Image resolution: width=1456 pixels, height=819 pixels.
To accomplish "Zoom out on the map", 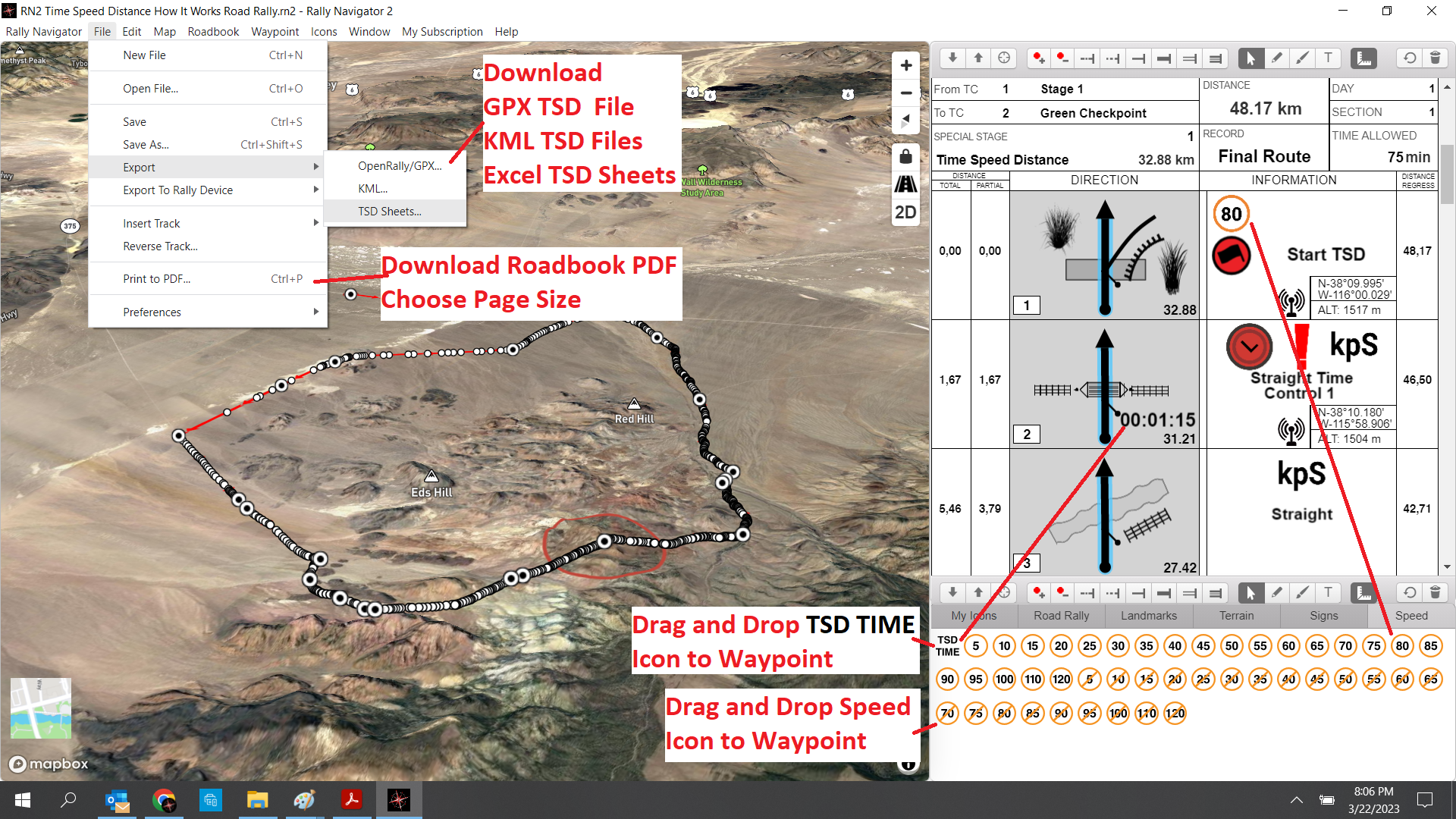I will point(906,93).
